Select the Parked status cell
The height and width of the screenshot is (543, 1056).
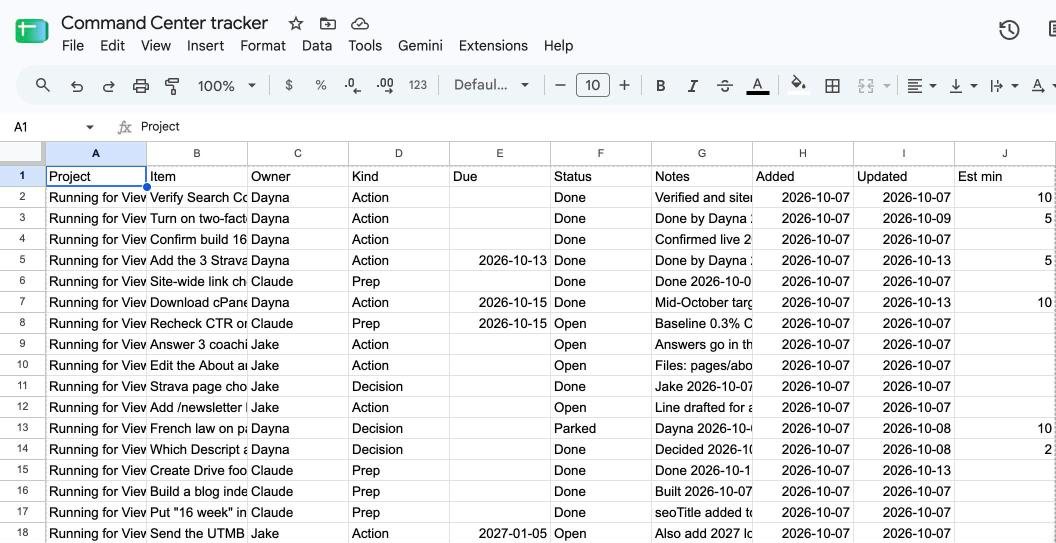(601, 428)
